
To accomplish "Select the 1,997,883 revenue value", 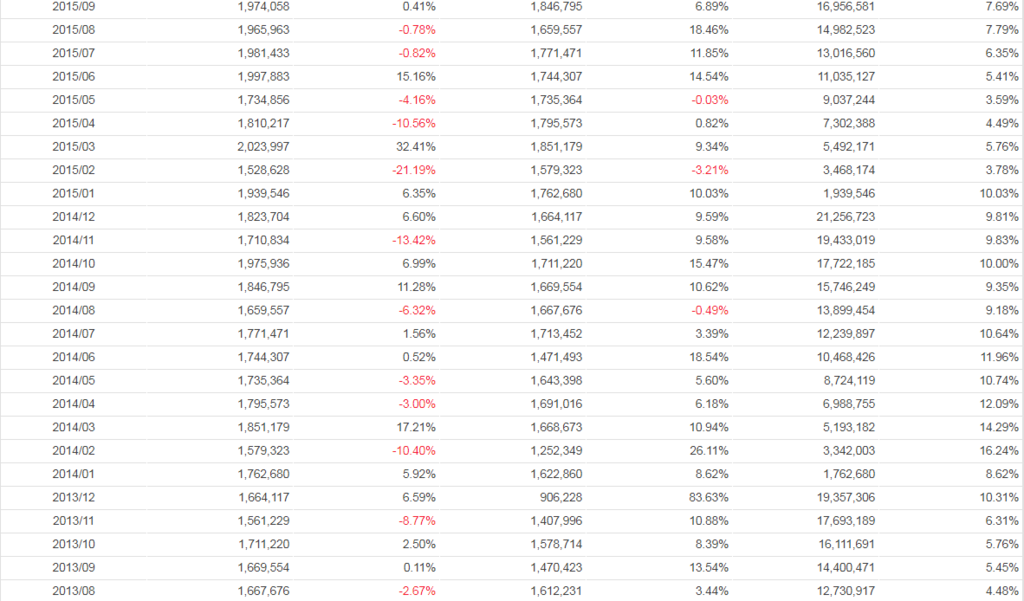I will (x=264, y=76).
